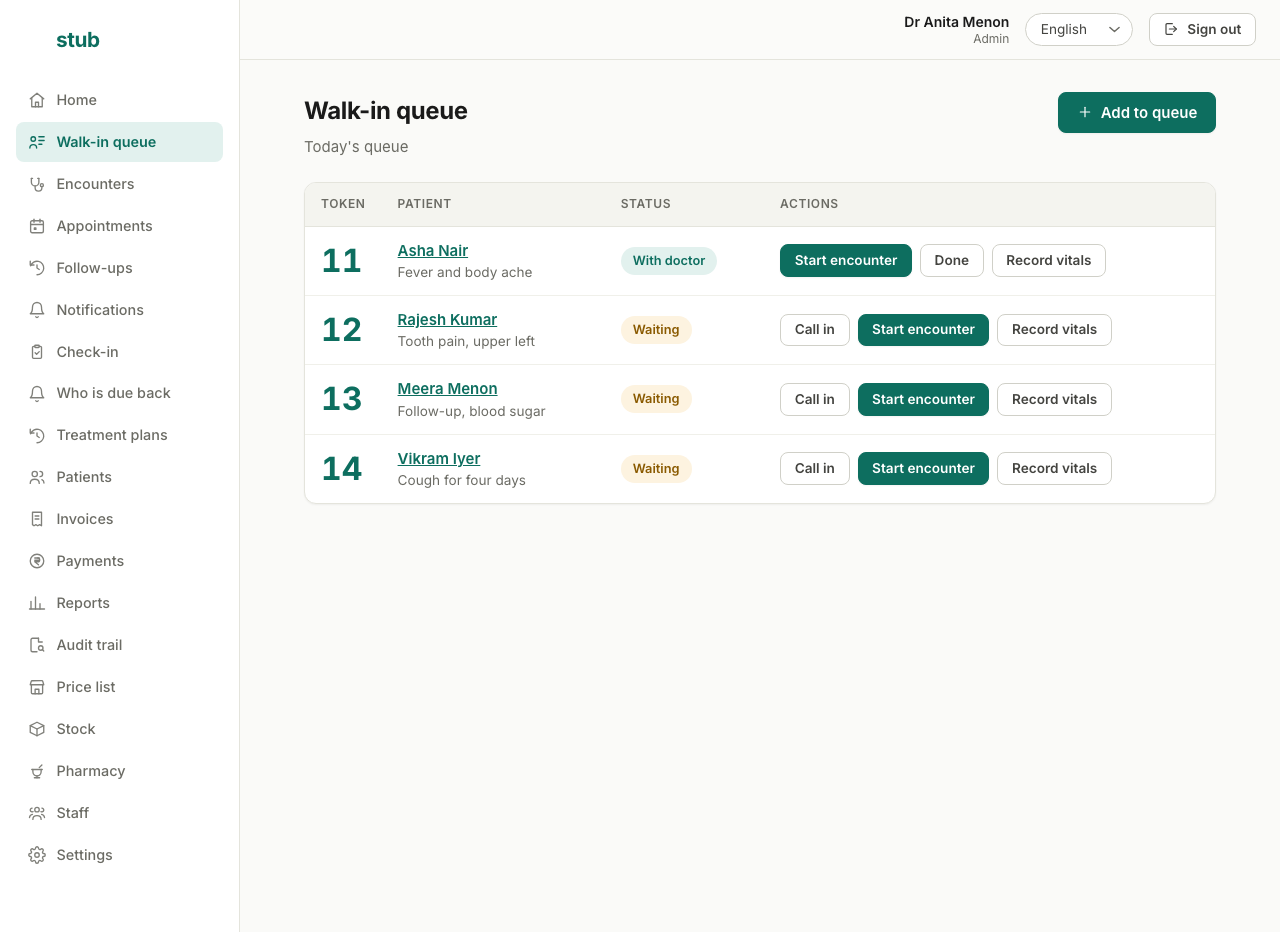Click the storefront icon beside Price list
This screenshot has height=932, width=1280.
37,687
